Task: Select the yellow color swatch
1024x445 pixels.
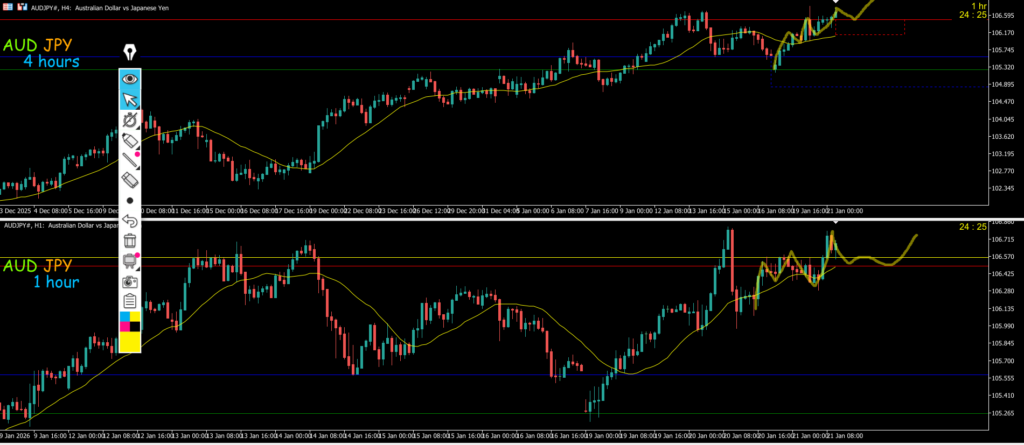Action: point(129,343)
